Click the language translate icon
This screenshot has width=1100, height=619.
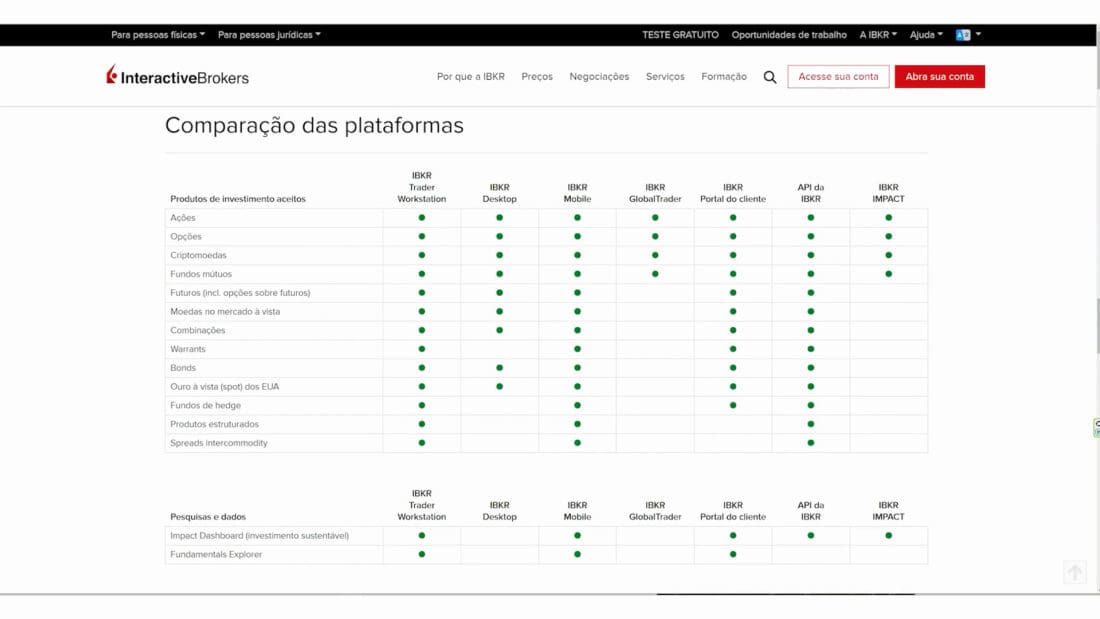tap(963, 35)
